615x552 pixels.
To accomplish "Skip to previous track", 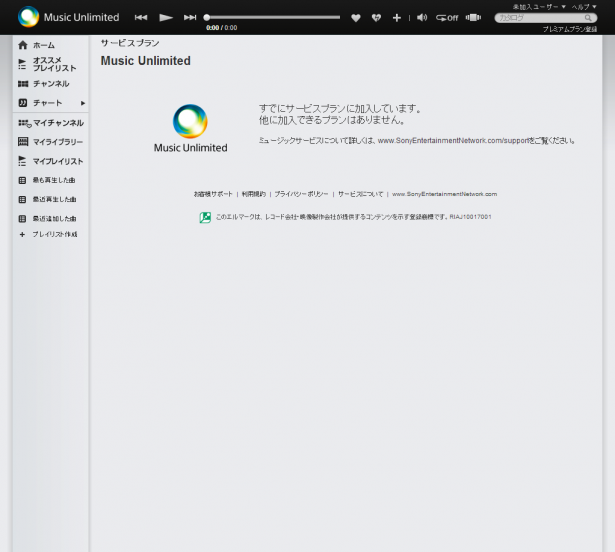I will point(141,17).
